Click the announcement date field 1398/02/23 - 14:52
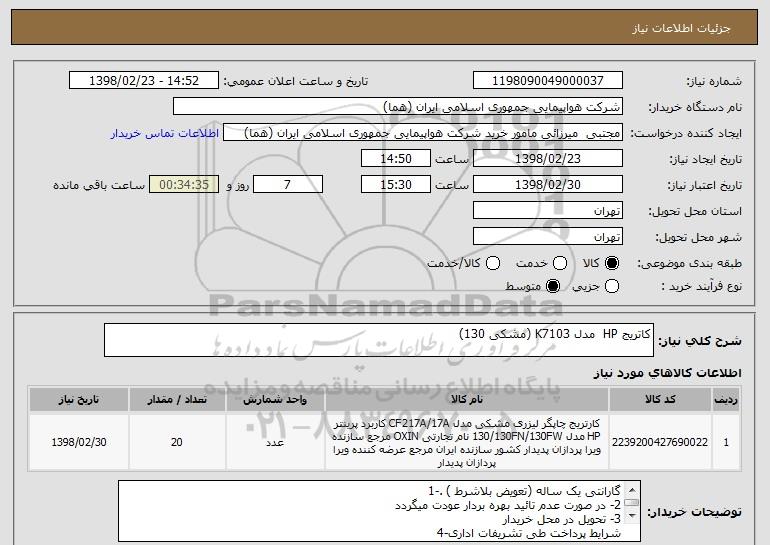Image resolution: width=770 pixels, height=545 pixels. [144, 81]
